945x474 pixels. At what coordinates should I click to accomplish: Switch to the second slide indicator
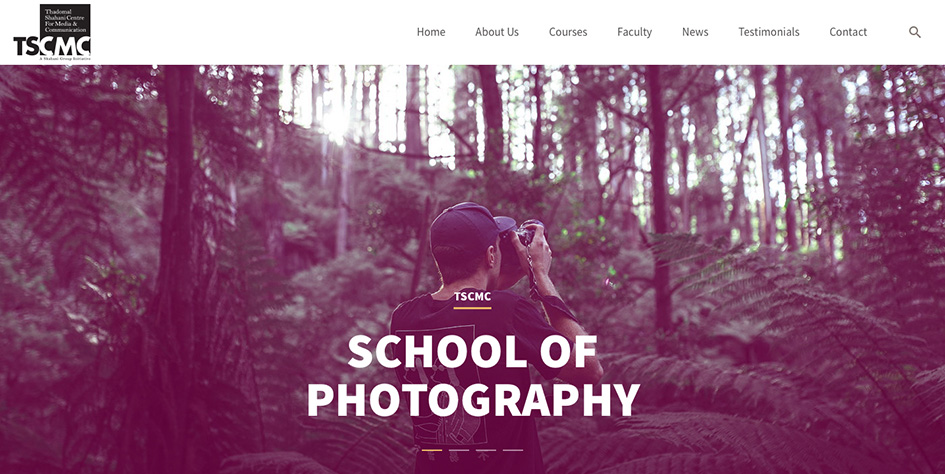coord(459,450)
